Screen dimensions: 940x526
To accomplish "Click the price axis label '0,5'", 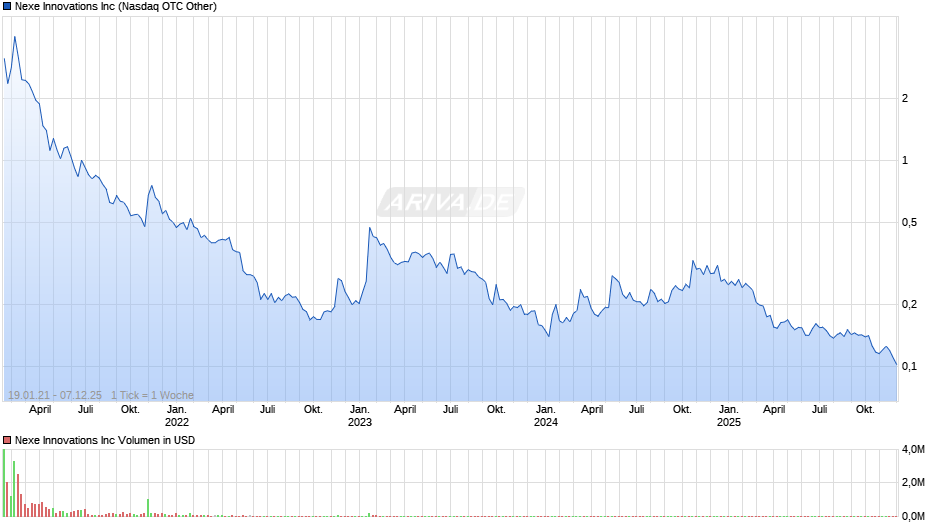I will [909, 223].
